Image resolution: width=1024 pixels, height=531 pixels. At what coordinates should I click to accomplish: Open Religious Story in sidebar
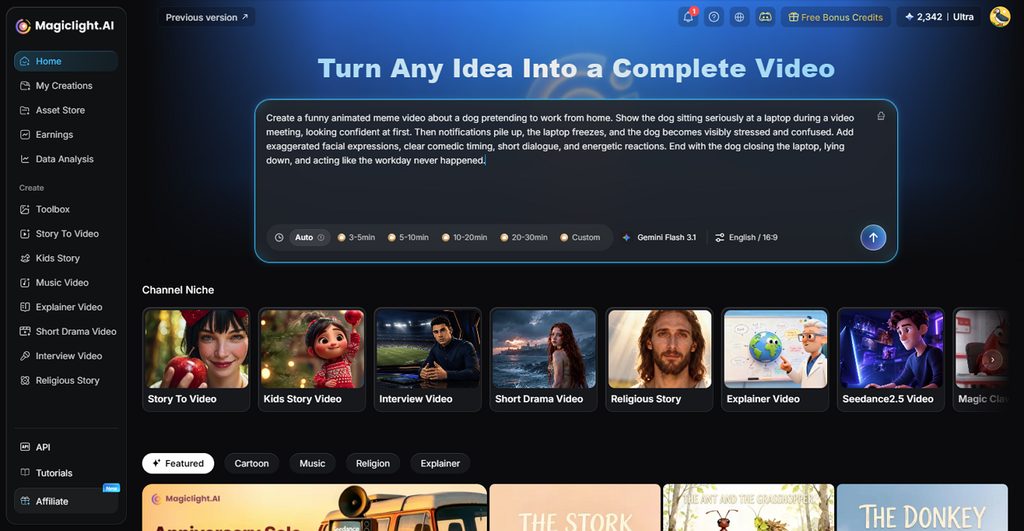pyautogui.click(x=65, y=380)
